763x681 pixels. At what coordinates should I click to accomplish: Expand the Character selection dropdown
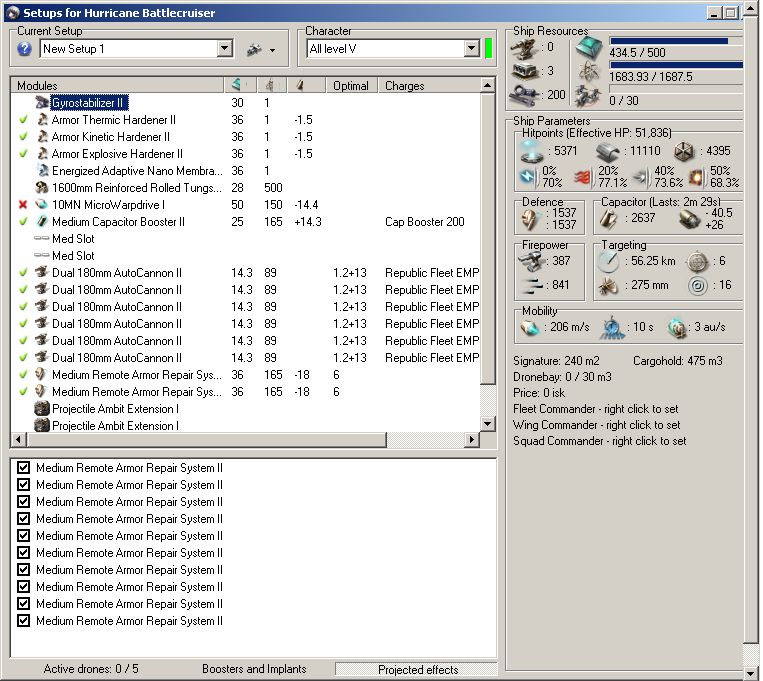(471, 49)
